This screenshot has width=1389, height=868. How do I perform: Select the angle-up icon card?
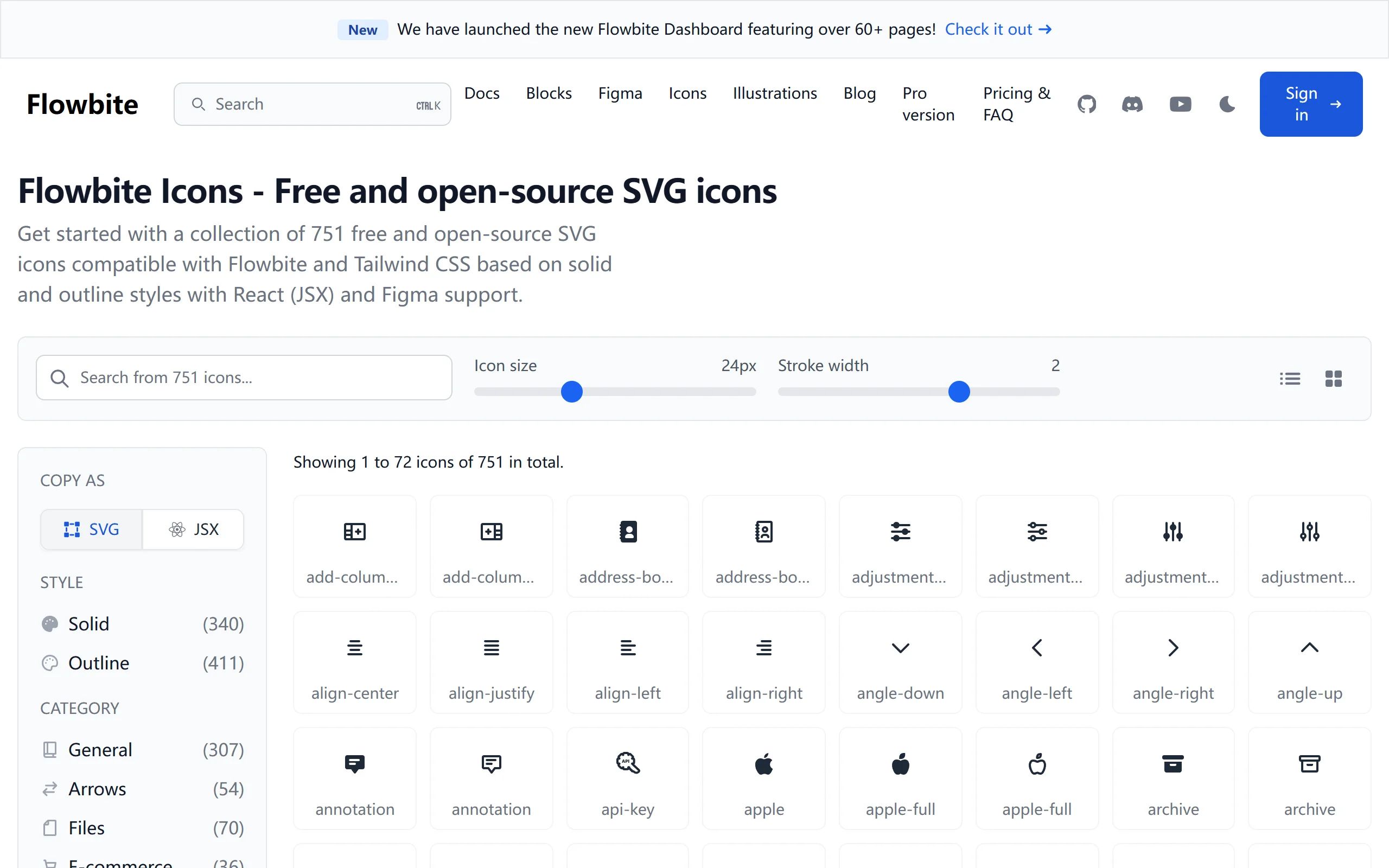[1310, 662]
